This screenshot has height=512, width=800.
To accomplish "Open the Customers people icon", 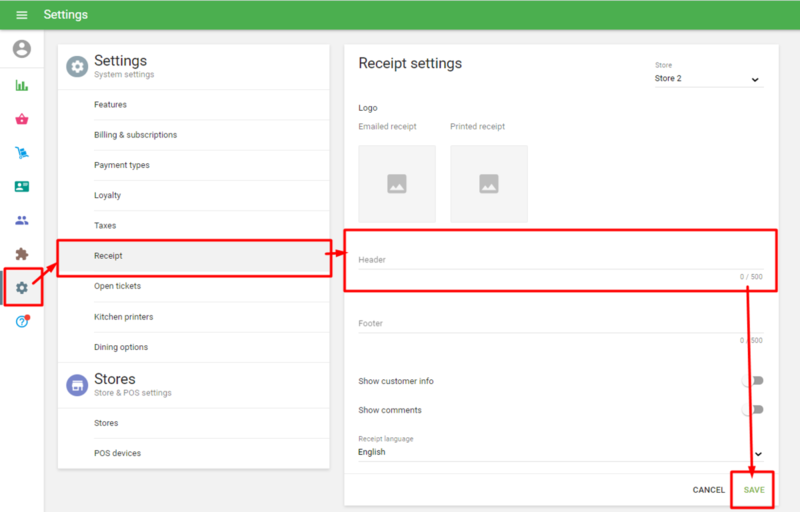I will [22, 220].
